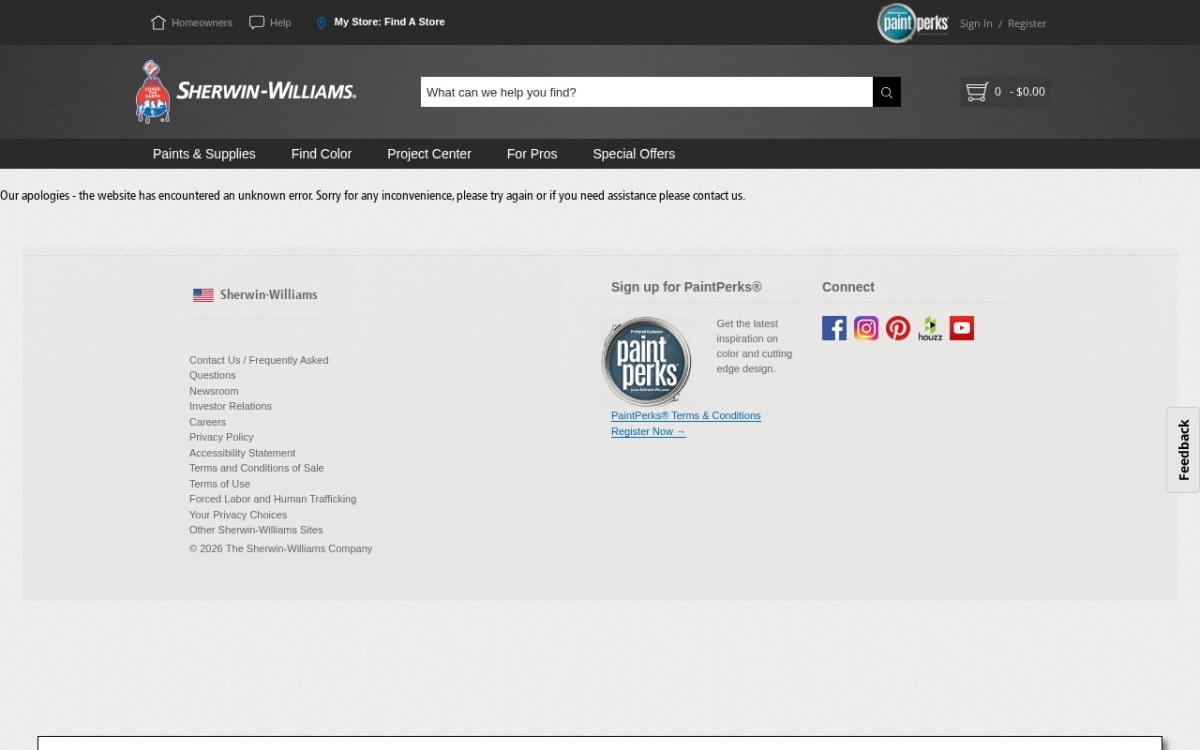
Task: Click the Register link in header
Action: [1027, 24]
